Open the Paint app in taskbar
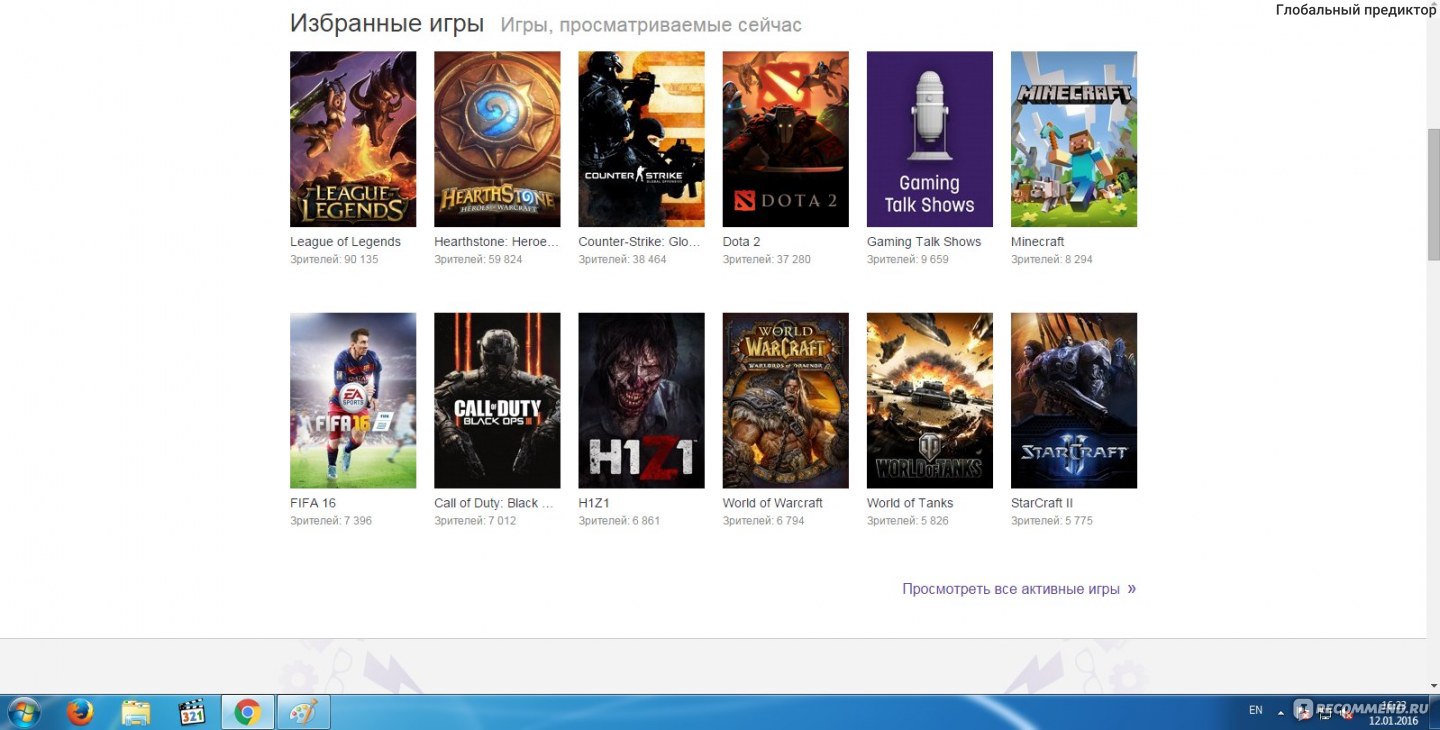 pyautogui.click(x=302, y=712)
